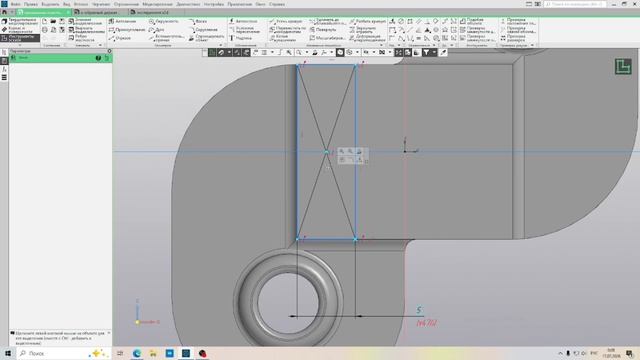Switch to the third document tab
The image size is (640, 360).
(155, 12)
